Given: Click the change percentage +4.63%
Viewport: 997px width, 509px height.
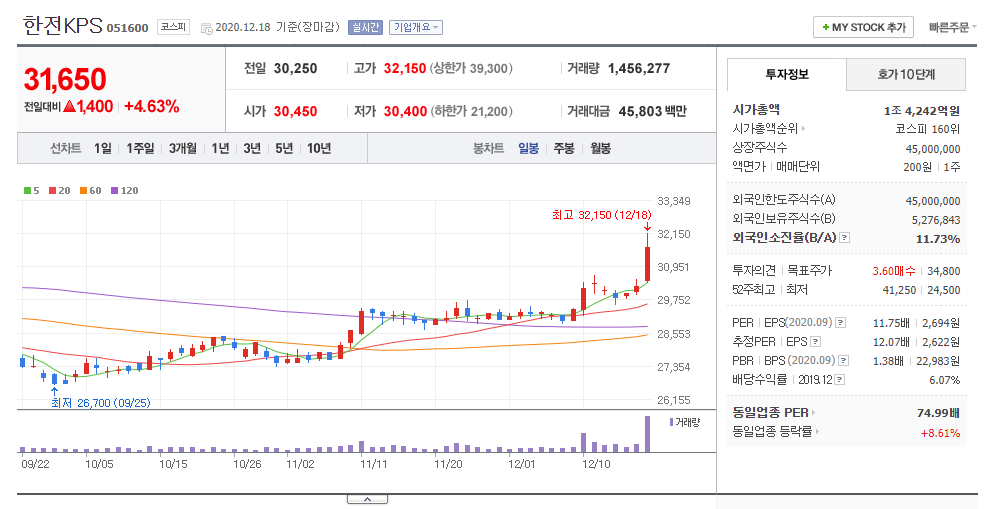Looking at the screenshot, I should [151, 107].
